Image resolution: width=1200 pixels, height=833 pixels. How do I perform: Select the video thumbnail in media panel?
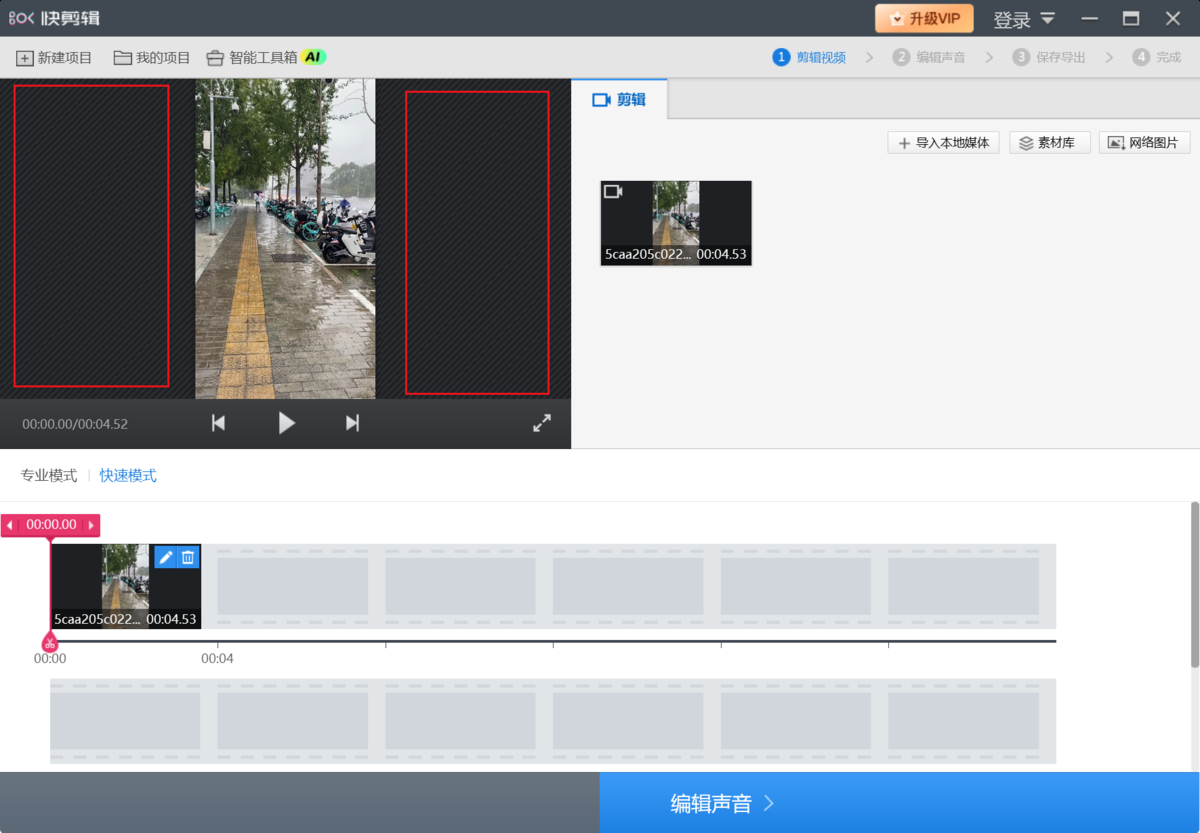click(676, 223)
